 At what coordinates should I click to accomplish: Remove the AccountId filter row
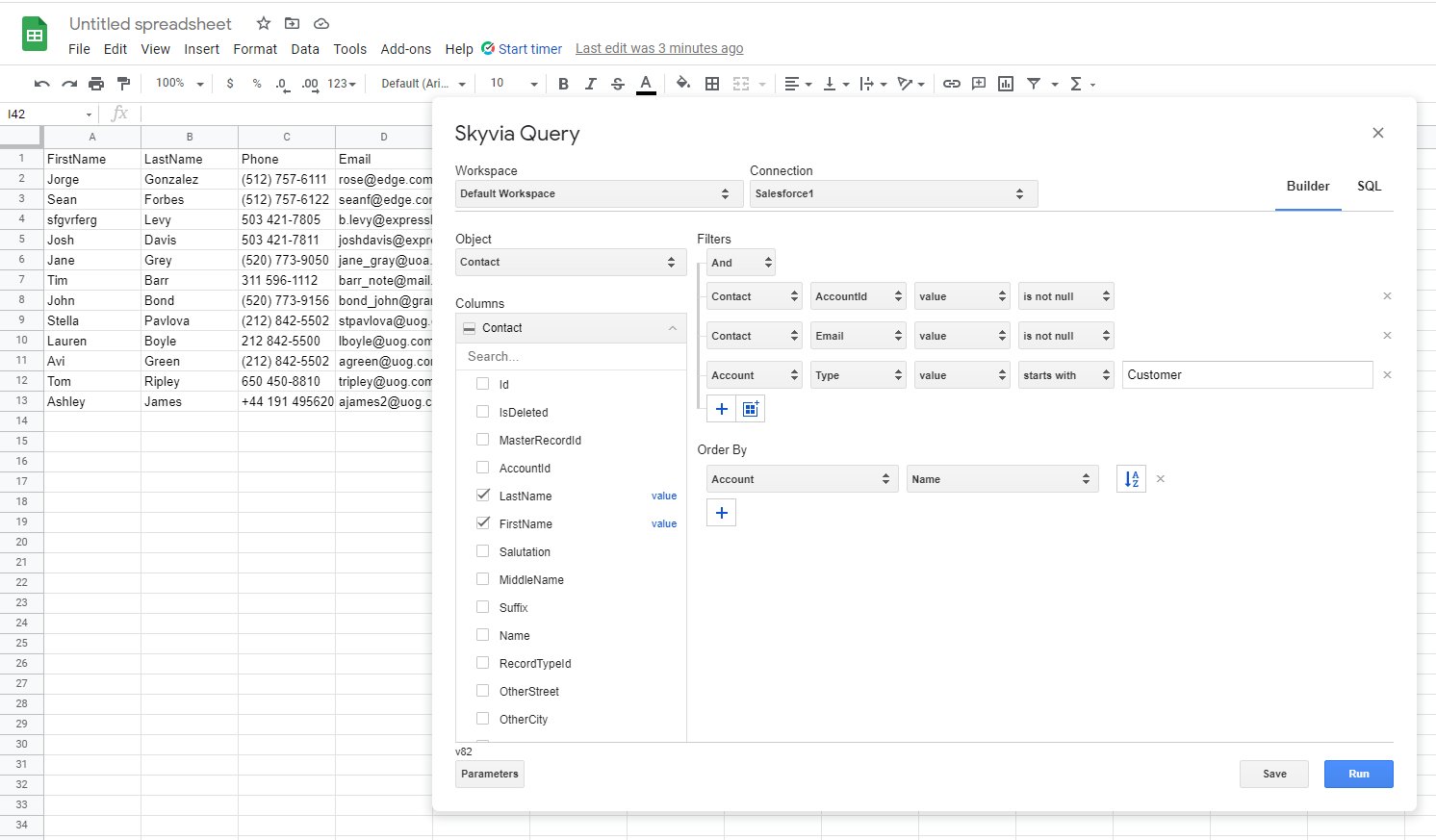1387,296
